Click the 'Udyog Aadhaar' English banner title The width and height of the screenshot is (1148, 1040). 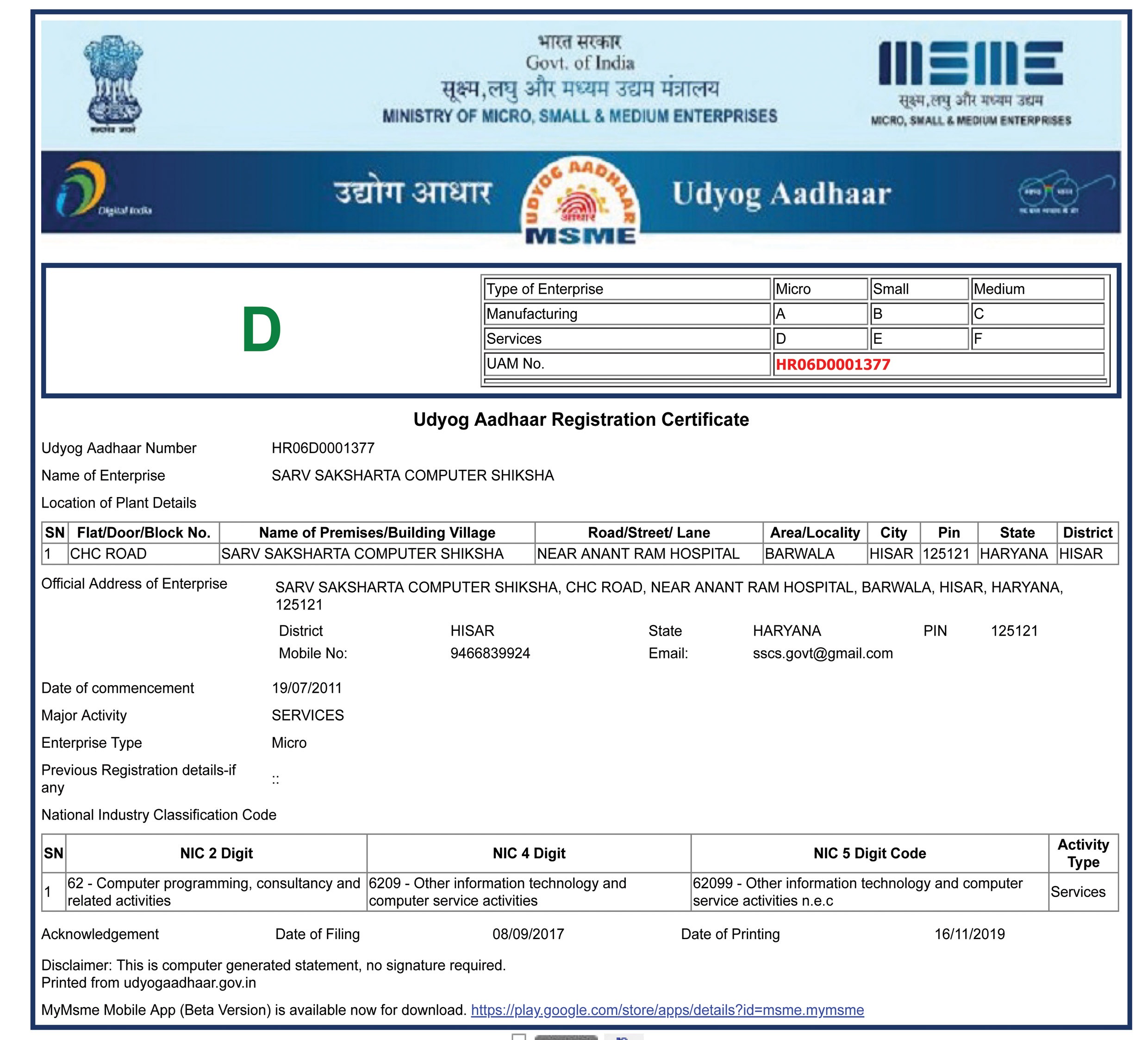781,193
